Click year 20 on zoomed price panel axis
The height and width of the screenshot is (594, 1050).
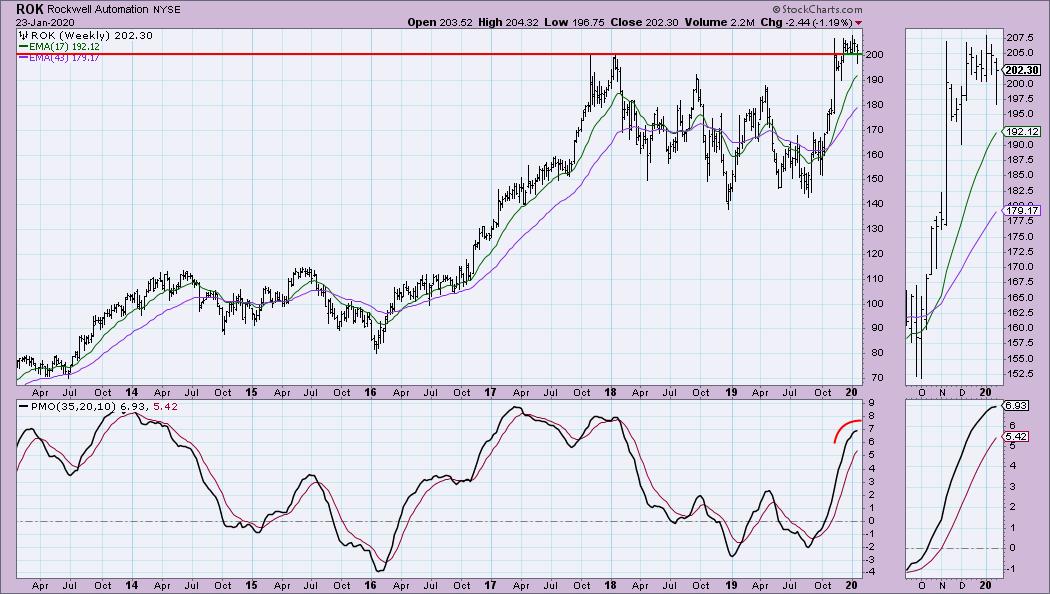point(986,392)
